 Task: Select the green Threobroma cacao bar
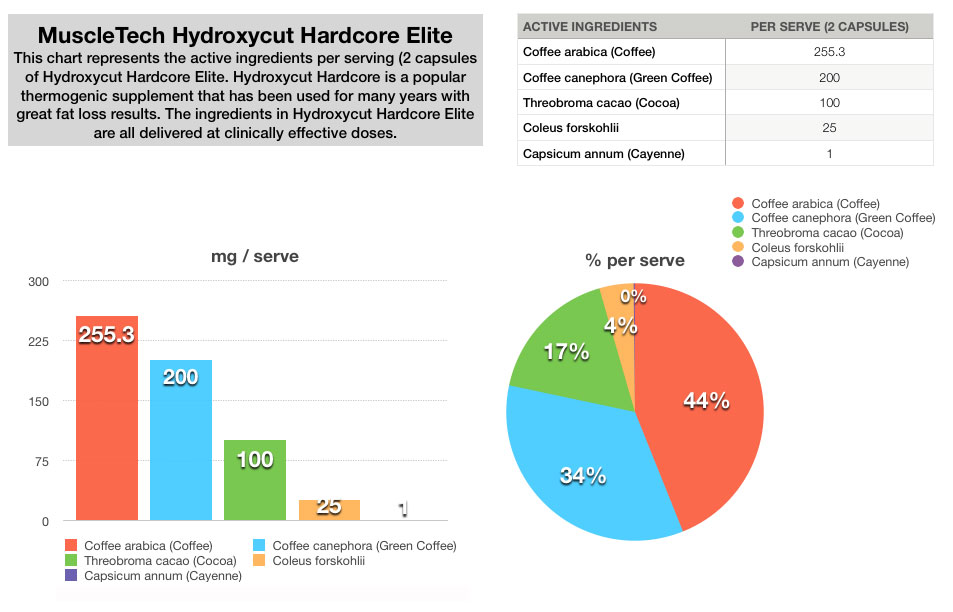(x=255, y=480)
